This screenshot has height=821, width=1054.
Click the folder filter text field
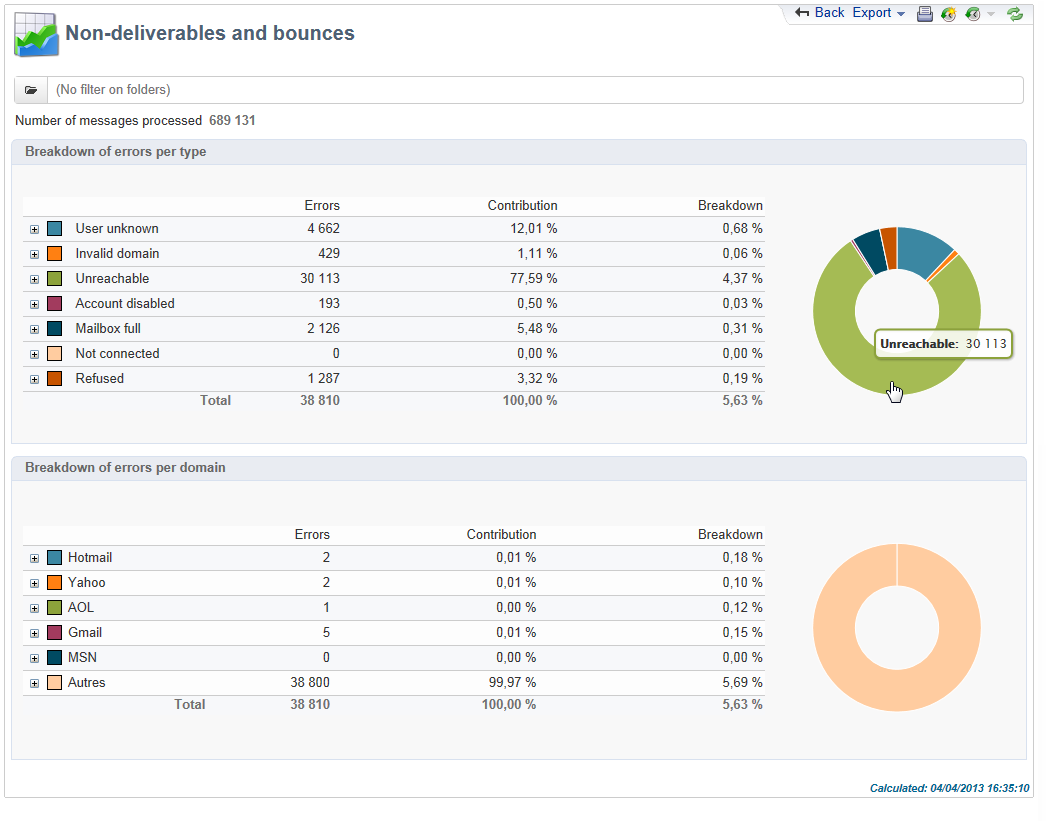535,90
